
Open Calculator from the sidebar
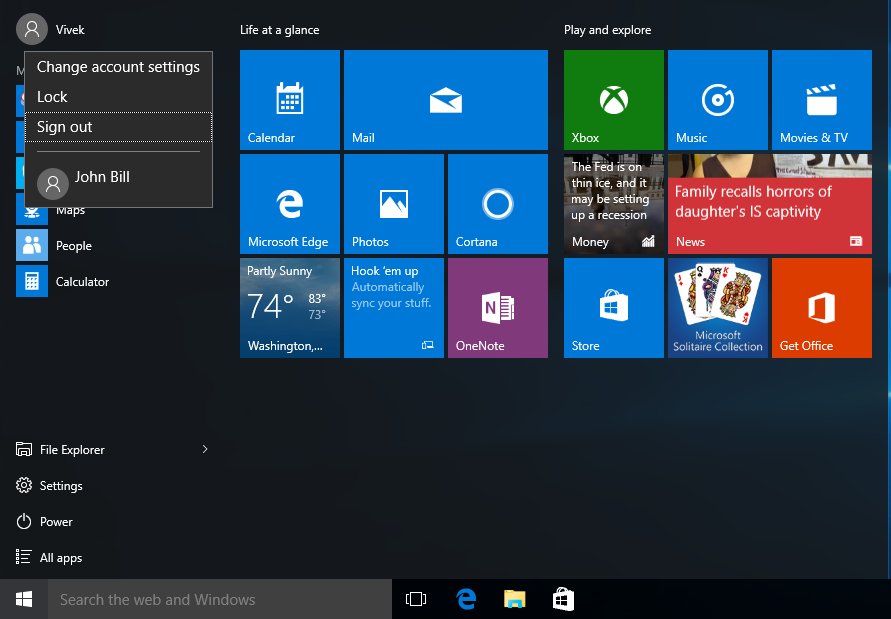point(82,281)
